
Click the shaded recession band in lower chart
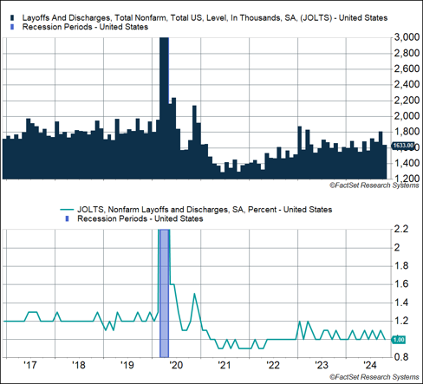coord(164,293)
